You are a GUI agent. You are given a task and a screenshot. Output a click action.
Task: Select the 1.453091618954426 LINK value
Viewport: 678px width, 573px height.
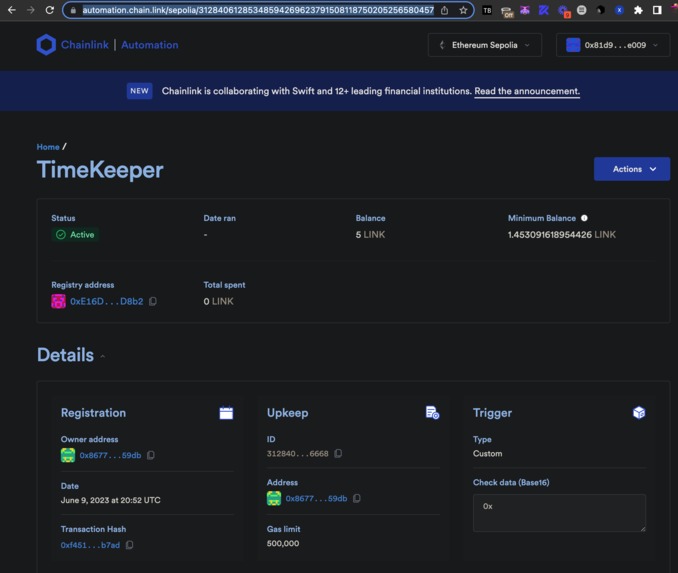point(562,235)
